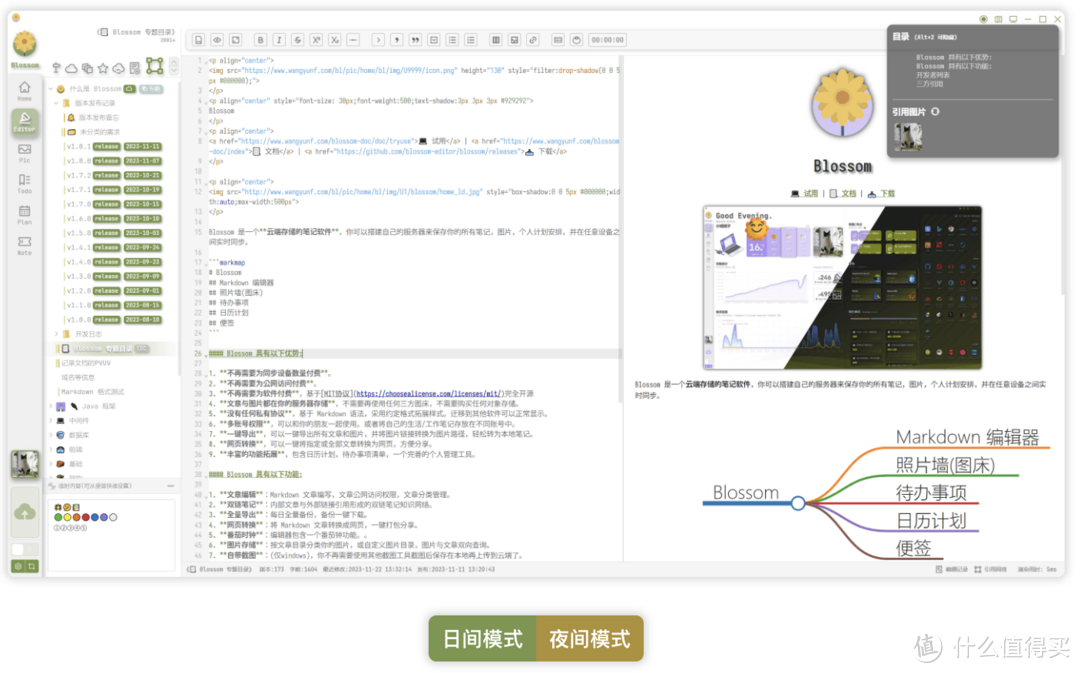Insert a link using the toolbar link icon
The height and width of the screenshot is (673, 1080).
coord(532,40)
